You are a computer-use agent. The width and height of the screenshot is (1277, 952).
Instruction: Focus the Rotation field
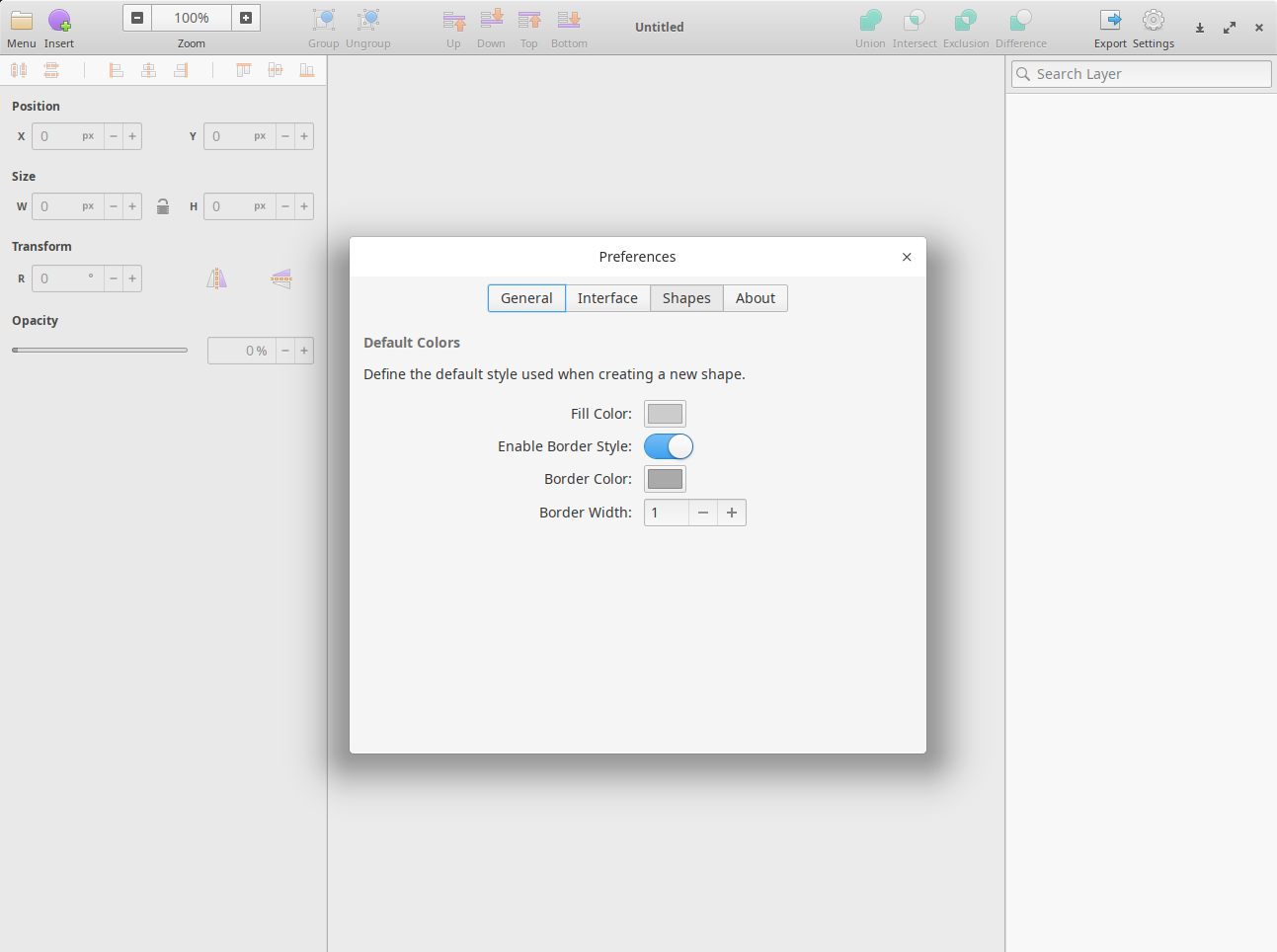coord(68,278)
